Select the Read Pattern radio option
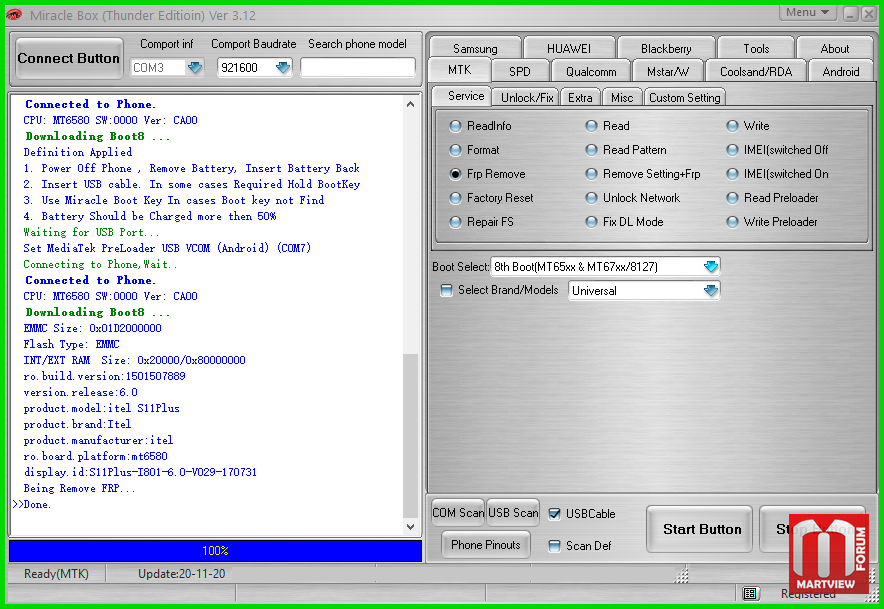 click(591, 150)
